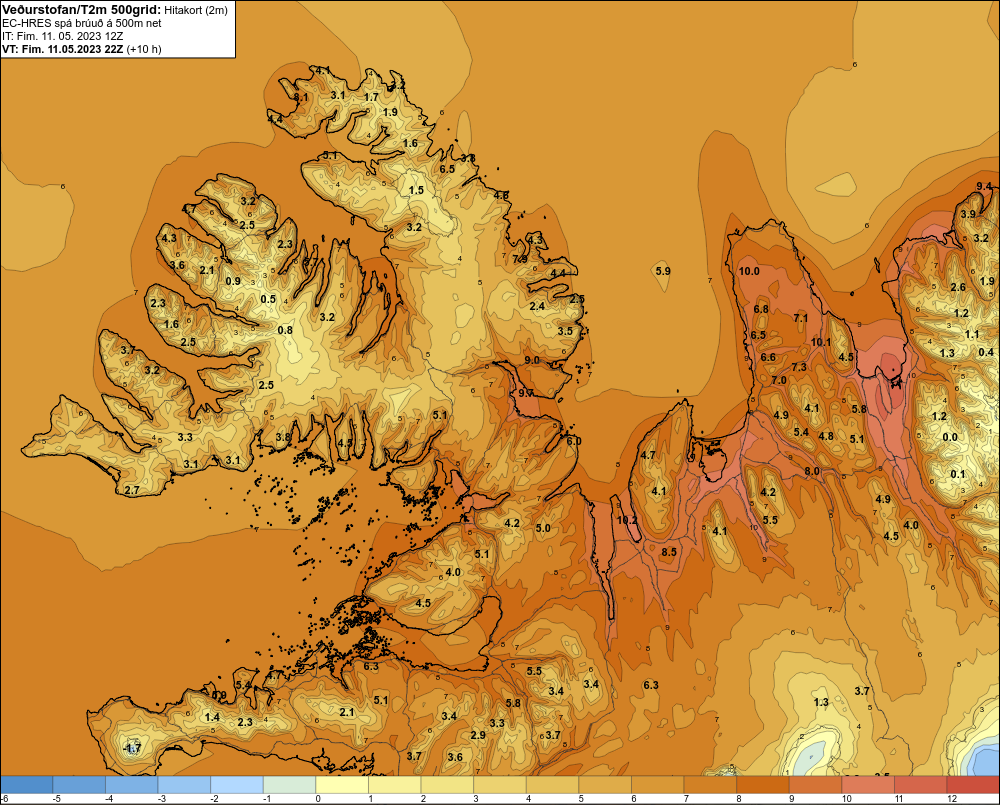This screenshot has width=1000, height=805.
Task: Click the legend color swatch between -6 and -5
Action: pyautogui.click(x=27, y=785)
